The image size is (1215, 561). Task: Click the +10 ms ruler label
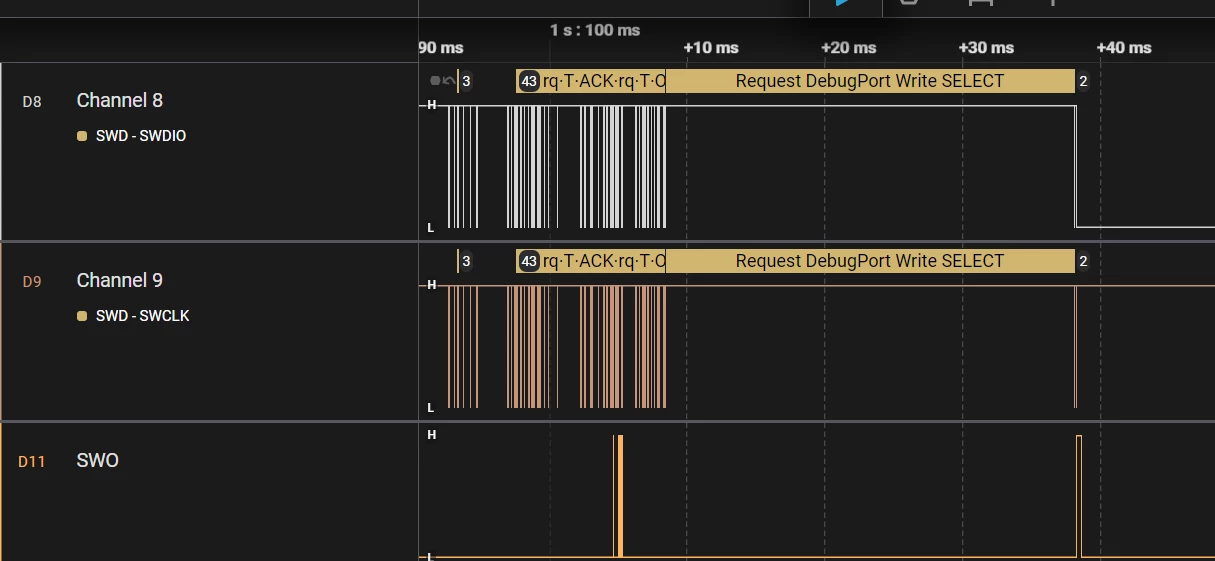[x=711, y=47]
